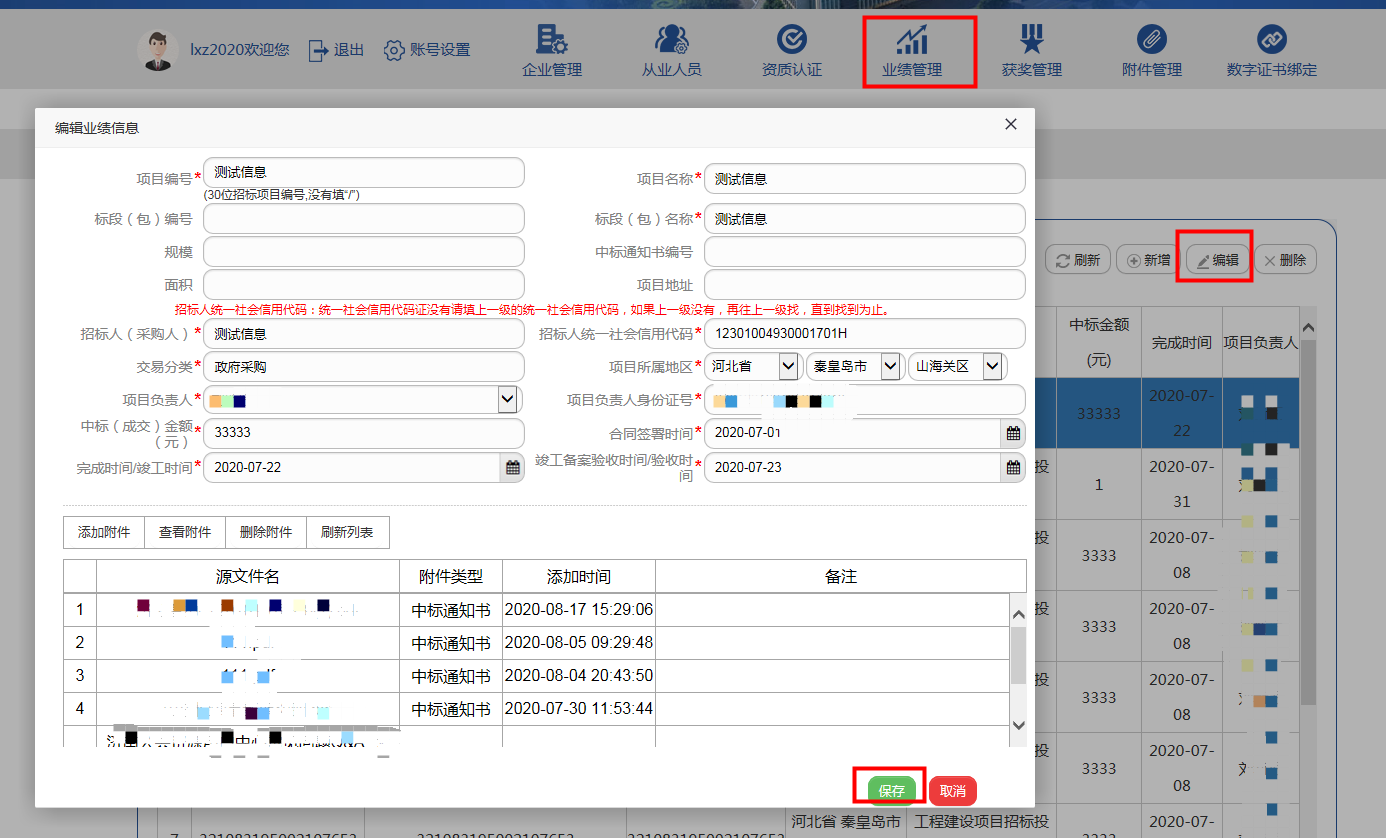The image size is (1386, 838).
Task: Switch to 业绩管理 menu
Action: point(911,51)
